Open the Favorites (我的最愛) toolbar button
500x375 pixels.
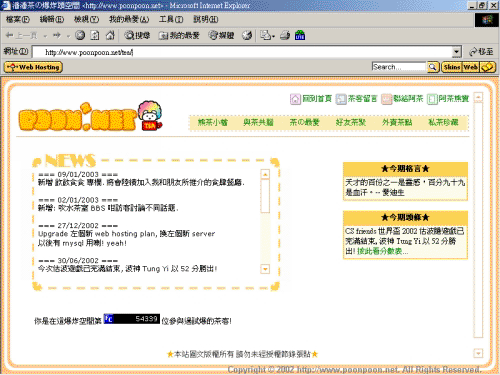pyautogui.click(x=179, y=35)
